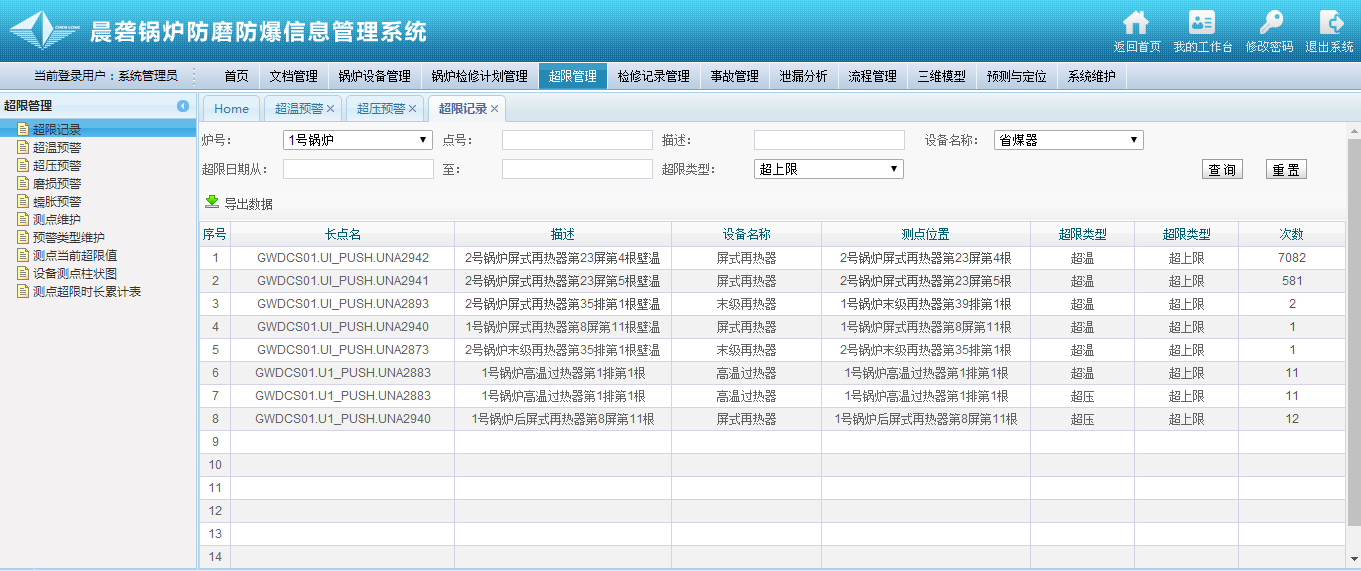This screenshot has width=1361, height=571.
Task: Close the 超限记录 tab
Action: click(x=494, y=109)
